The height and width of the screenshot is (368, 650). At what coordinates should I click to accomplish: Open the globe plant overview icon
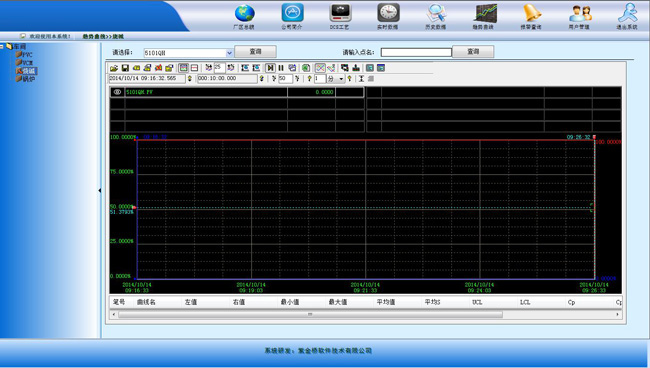tap(244, 13)
